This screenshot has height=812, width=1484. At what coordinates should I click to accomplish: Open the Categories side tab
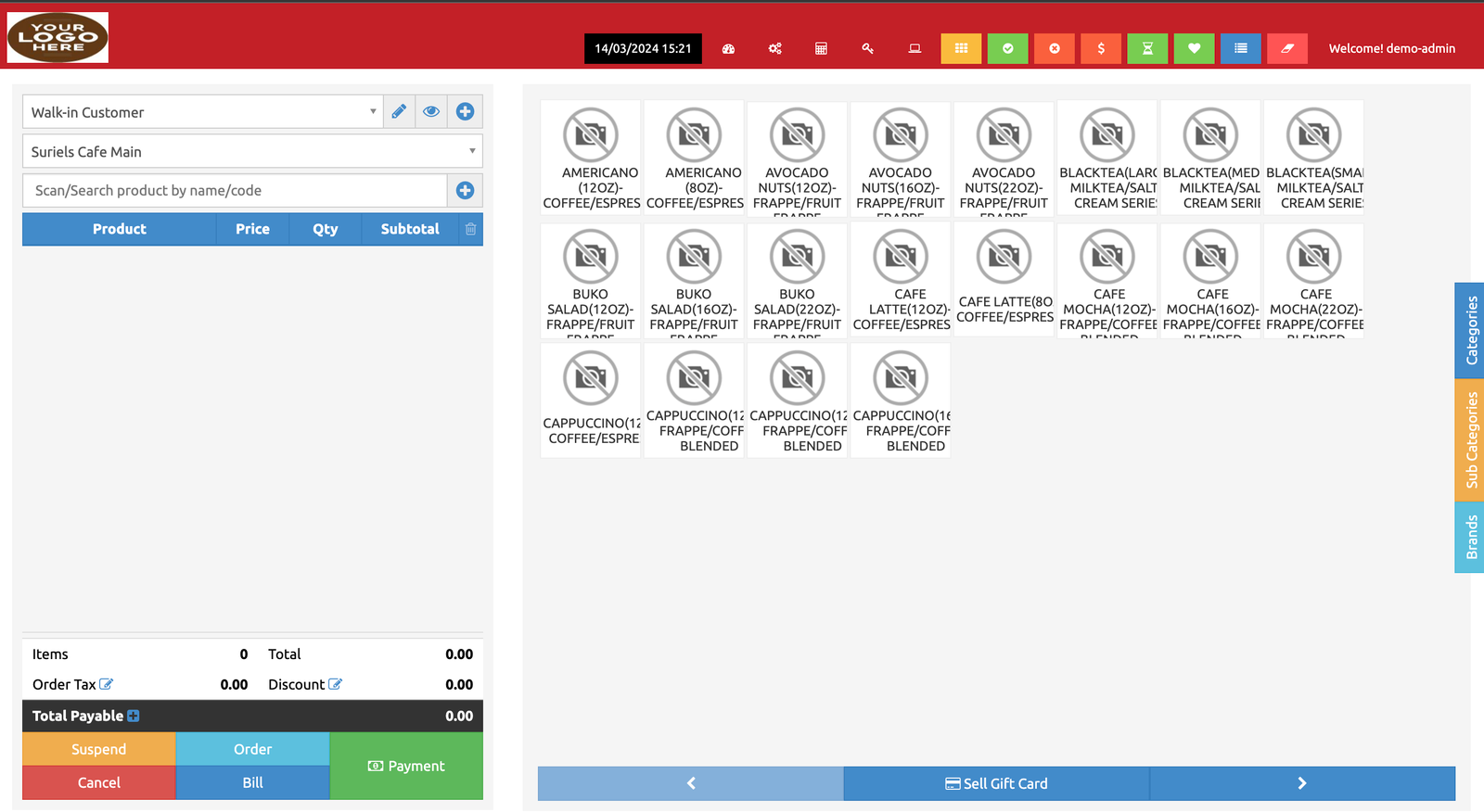[x=1470, y=330]
